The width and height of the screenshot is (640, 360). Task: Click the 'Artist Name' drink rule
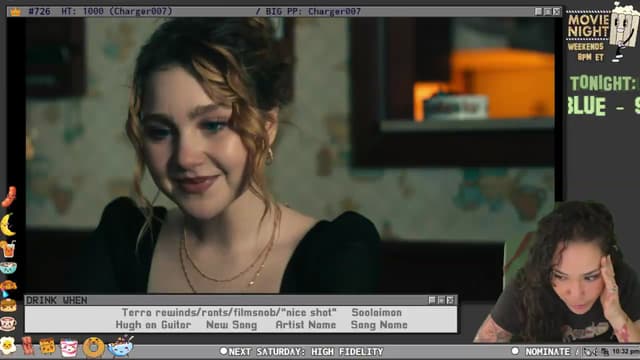306,325
